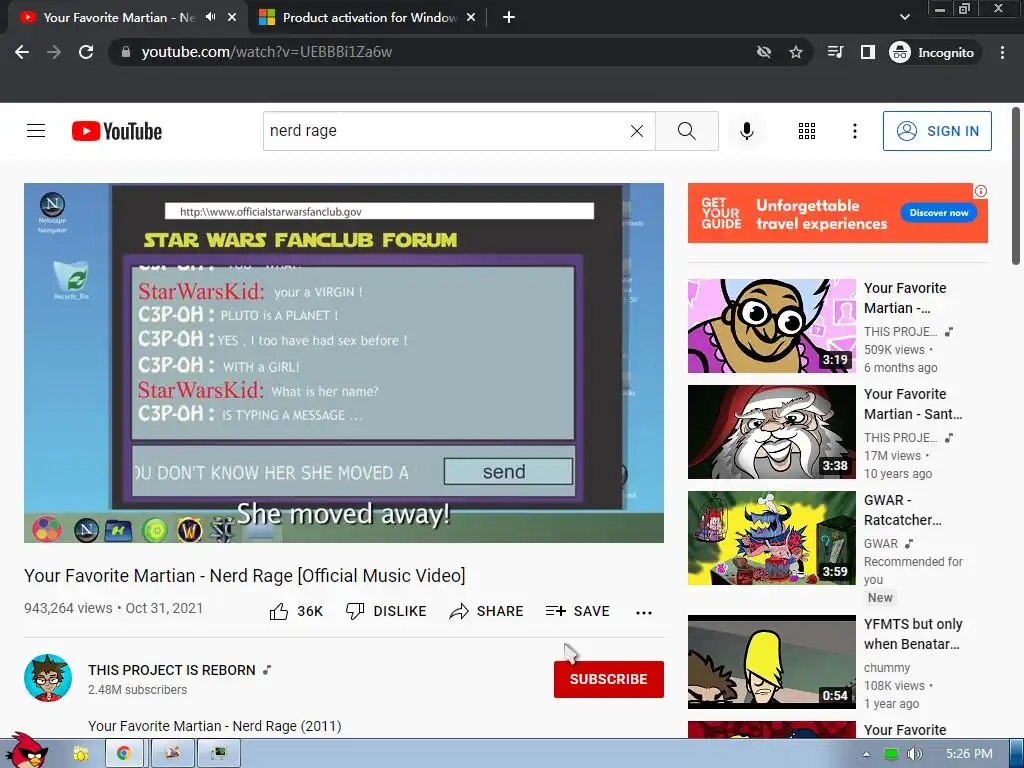The image size is (1024, 768).
Task: Subscribe to THIS PROJECT IS REBORN
Action: point(609,679)
